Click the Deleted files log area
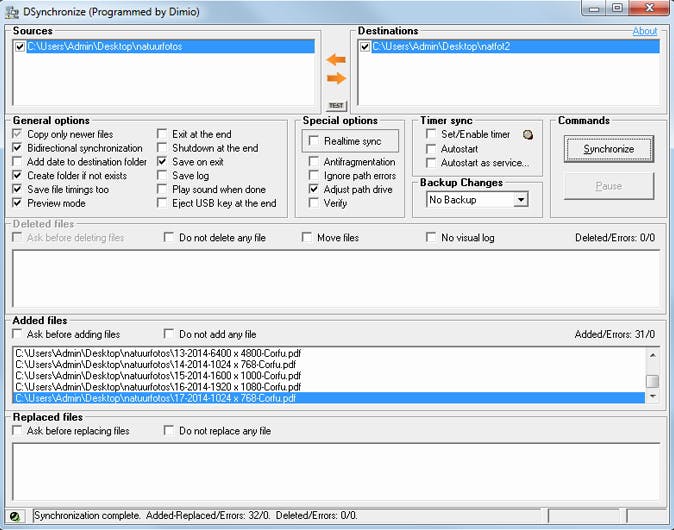Viewport: 674px width, 530px height. pos(336,279)
